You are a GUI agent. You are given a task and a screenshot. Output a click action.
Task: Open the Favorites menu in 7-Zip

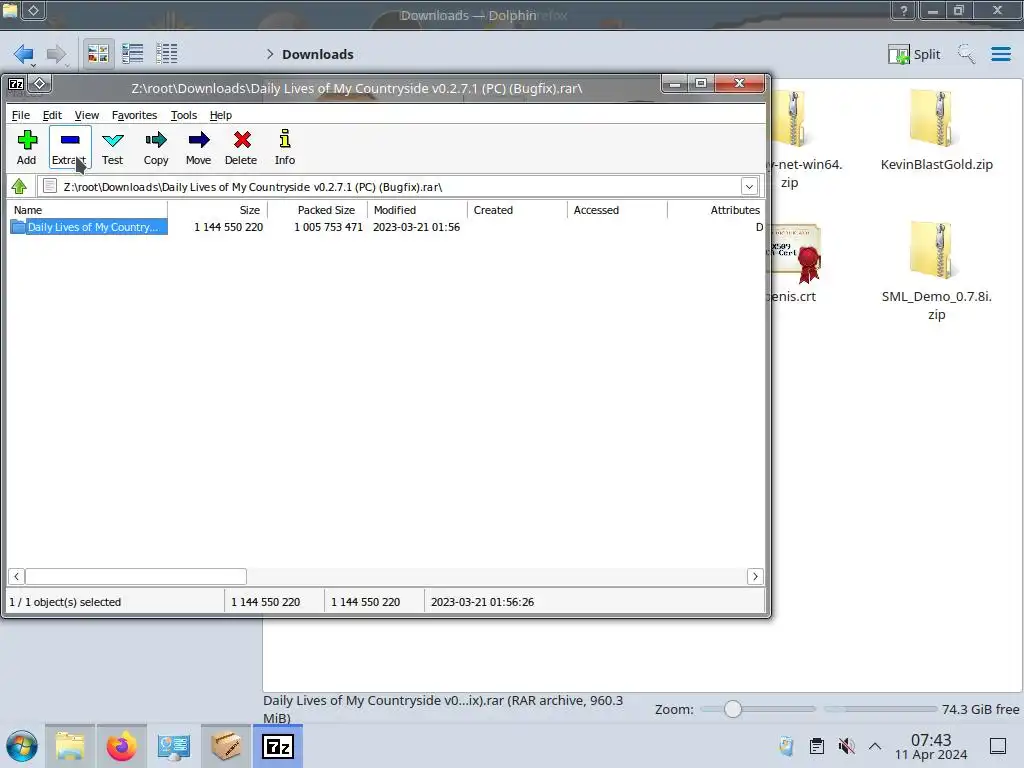coord(135,115)
